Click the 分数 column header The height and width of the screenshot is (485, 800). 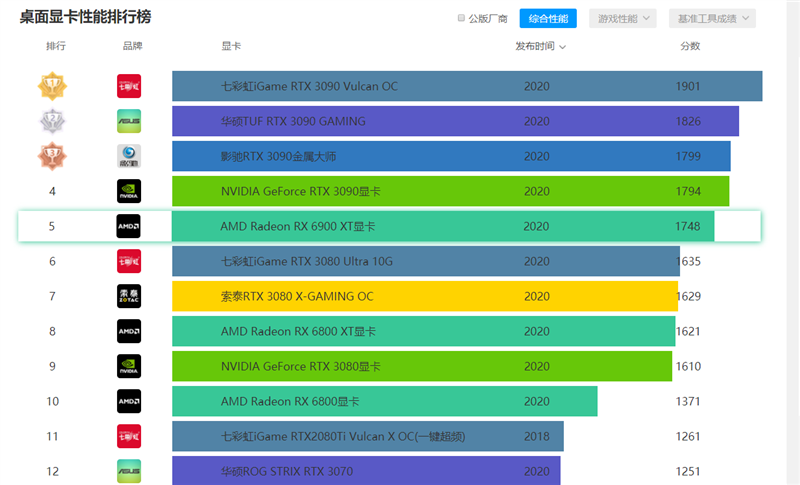tap(690, 46)
